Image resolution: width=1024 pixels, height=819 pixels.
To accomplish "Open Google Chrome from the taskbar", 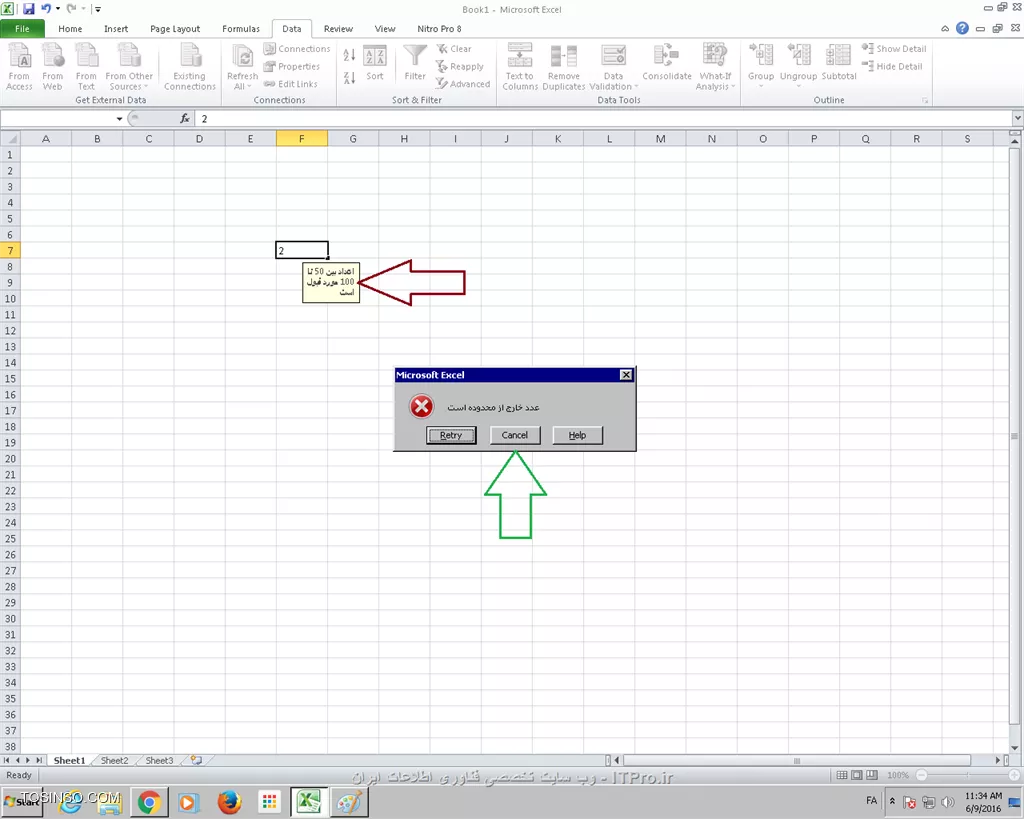I will click(149, 802).
